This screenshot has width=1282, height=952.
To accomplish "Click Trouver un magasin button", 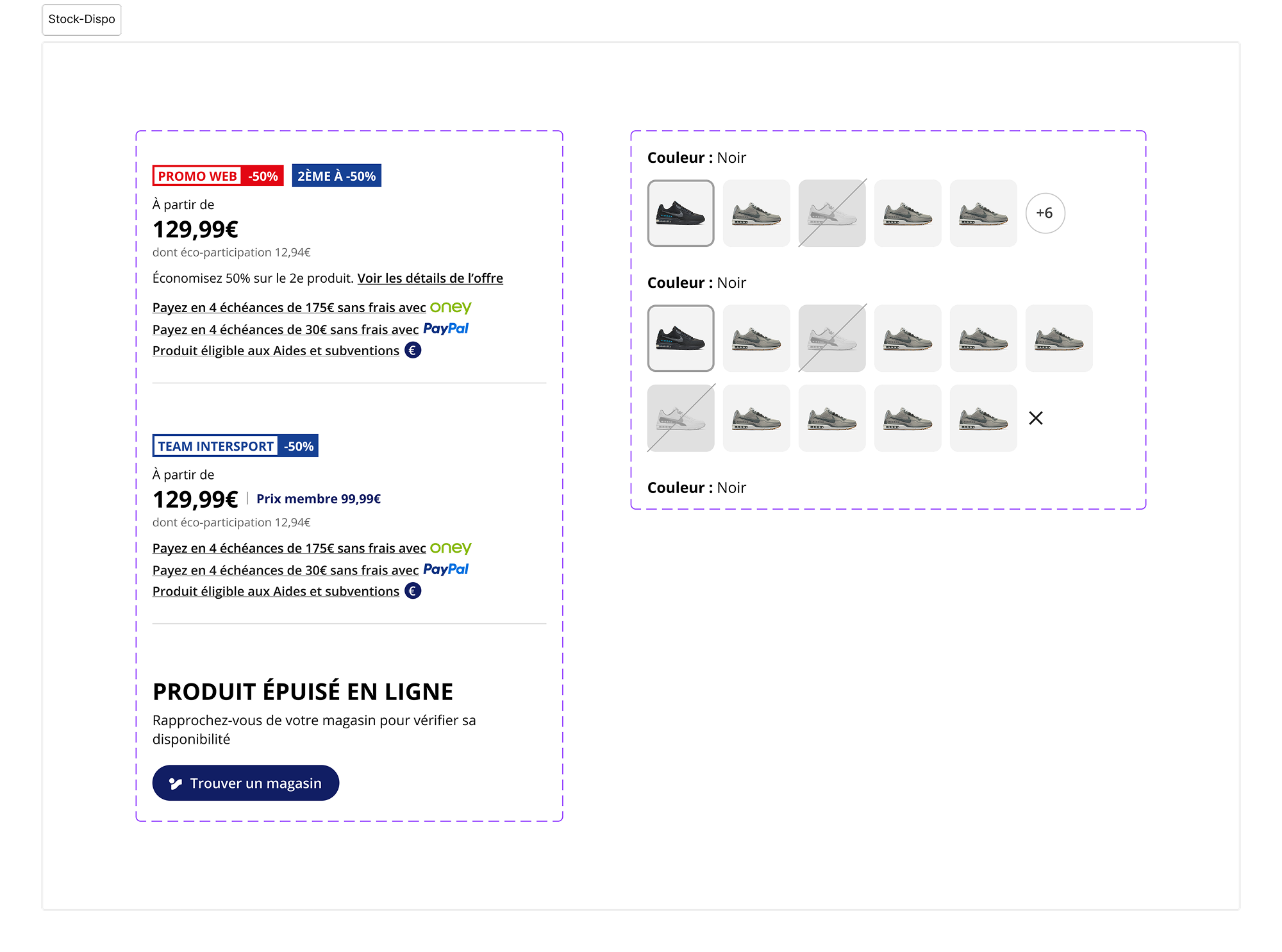I will 246,783.
